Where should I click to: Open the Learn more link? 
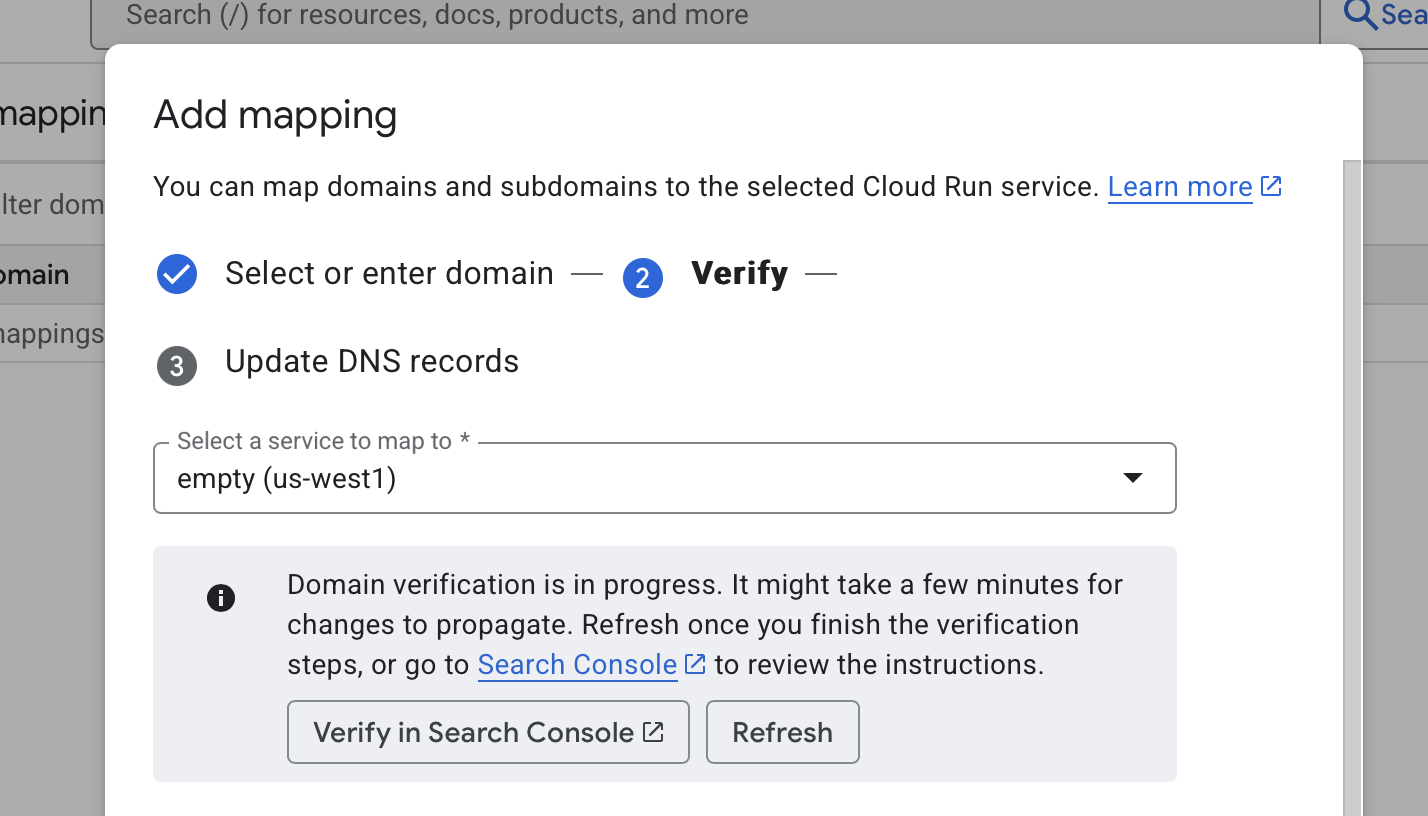click(1180, 186)
